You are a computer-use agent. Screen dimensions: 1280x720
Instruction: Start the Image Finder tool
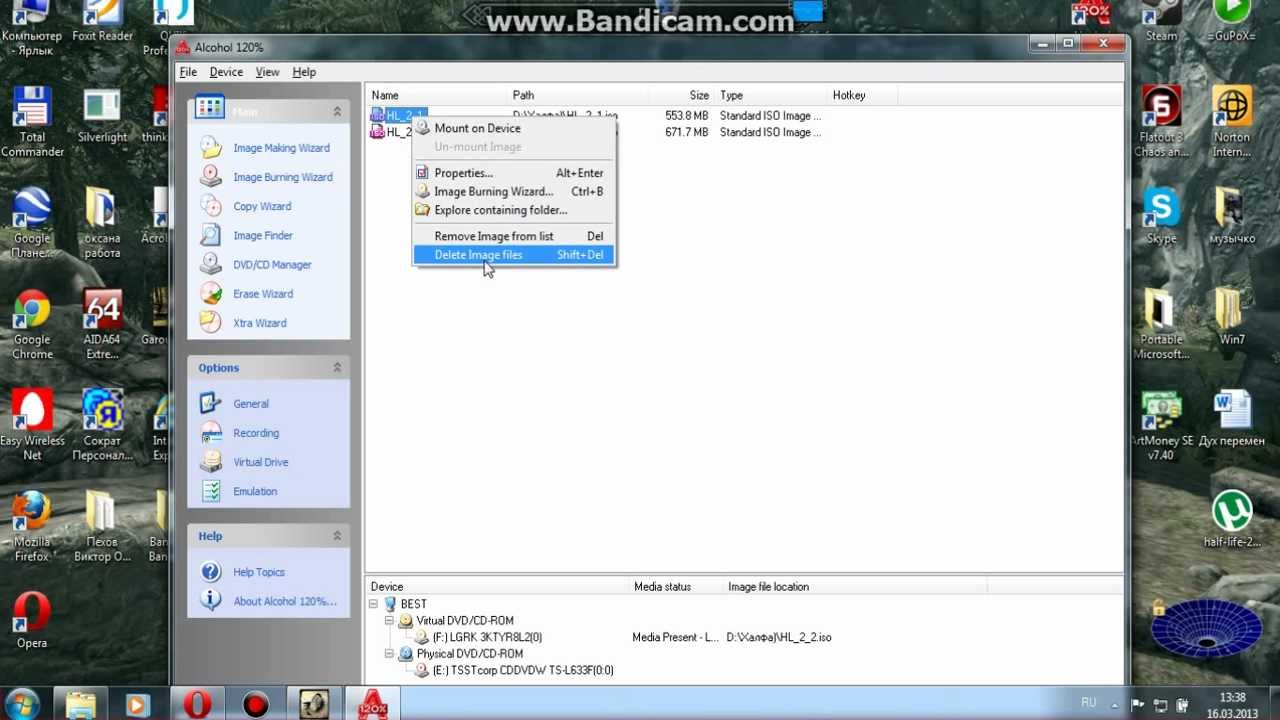click(263, 235)
